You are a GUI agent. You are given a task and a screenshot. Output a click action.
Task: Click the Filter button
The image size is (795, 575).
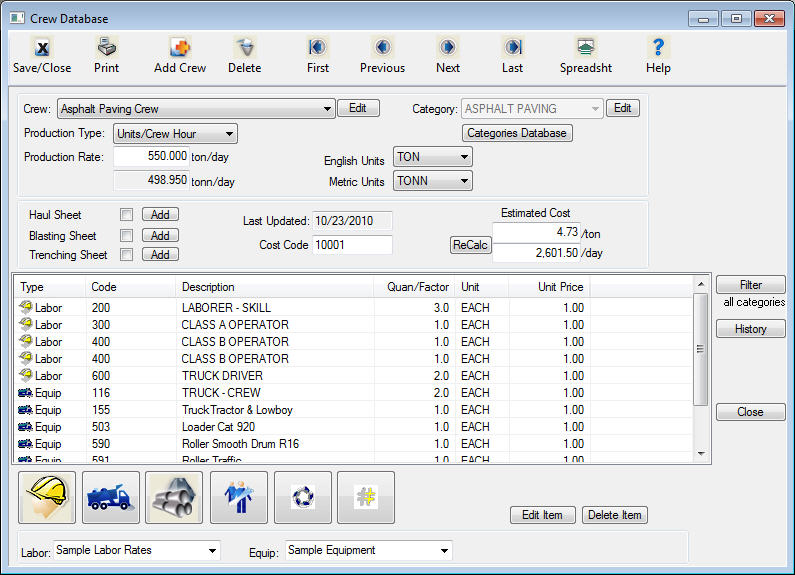tap(751, 284)
